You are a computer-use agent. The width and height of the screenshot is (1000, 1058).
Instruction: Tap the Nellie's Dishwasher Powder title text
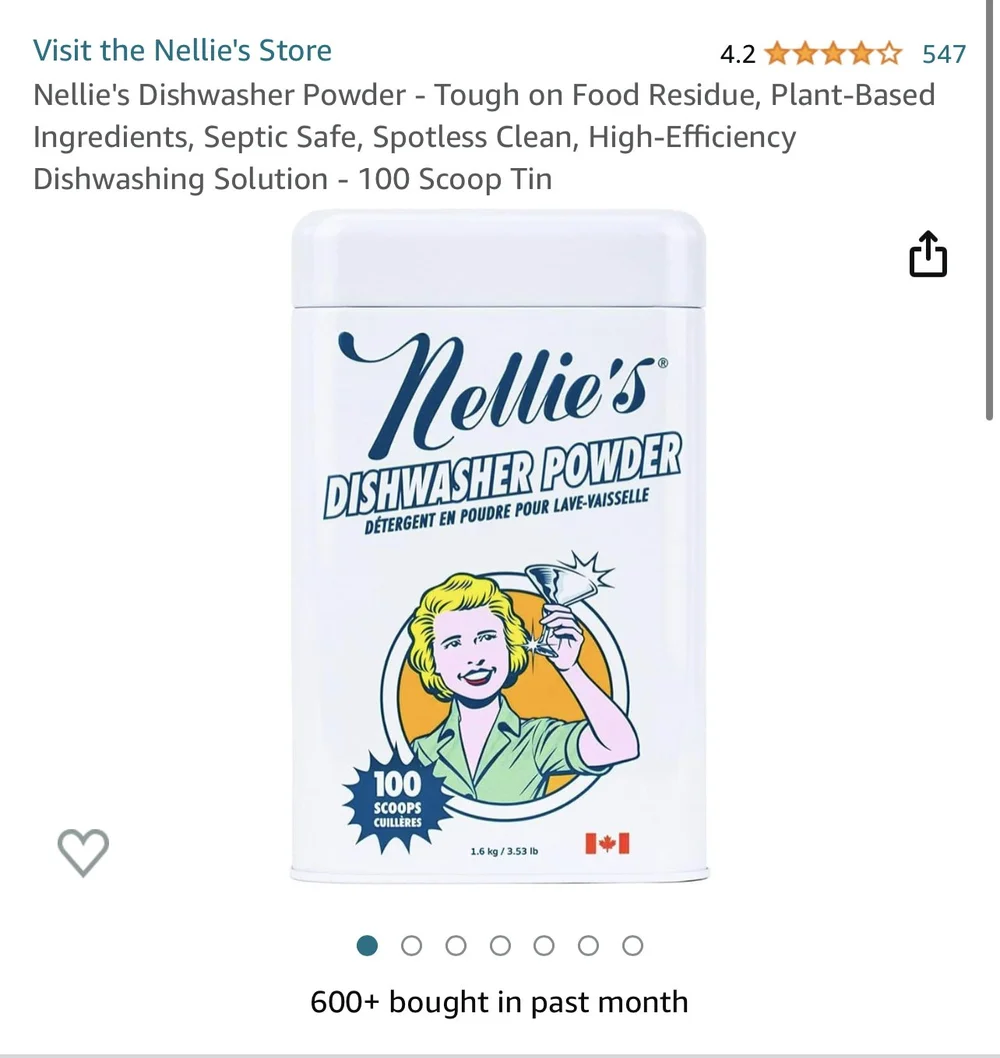pos(484,136)
